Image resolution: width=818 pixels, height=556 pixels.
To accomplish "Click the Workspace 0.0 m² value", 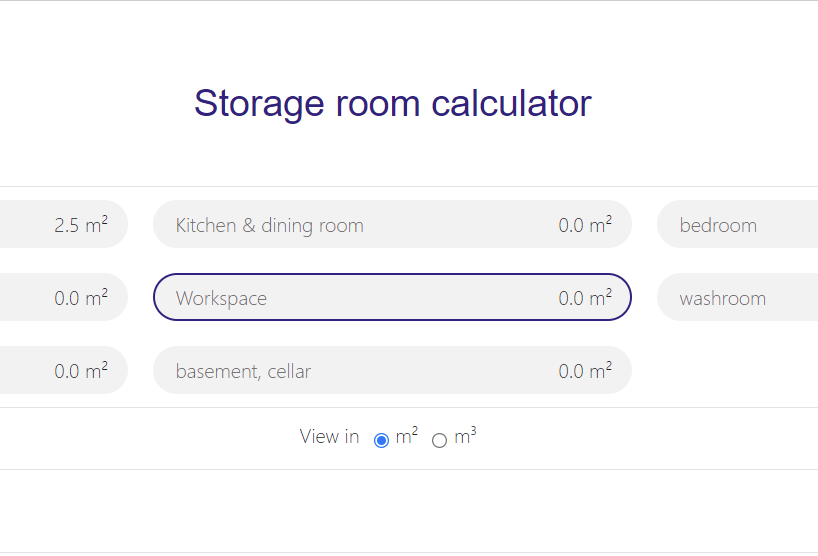I will 585,298.
